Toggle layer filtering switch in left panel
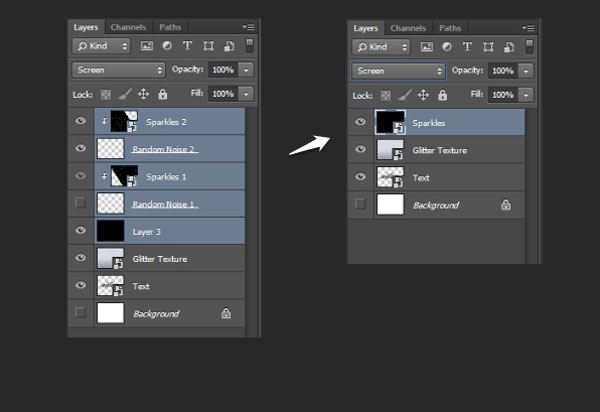The height and width of the screenshot is (412, 600). [x=249, y=46]
